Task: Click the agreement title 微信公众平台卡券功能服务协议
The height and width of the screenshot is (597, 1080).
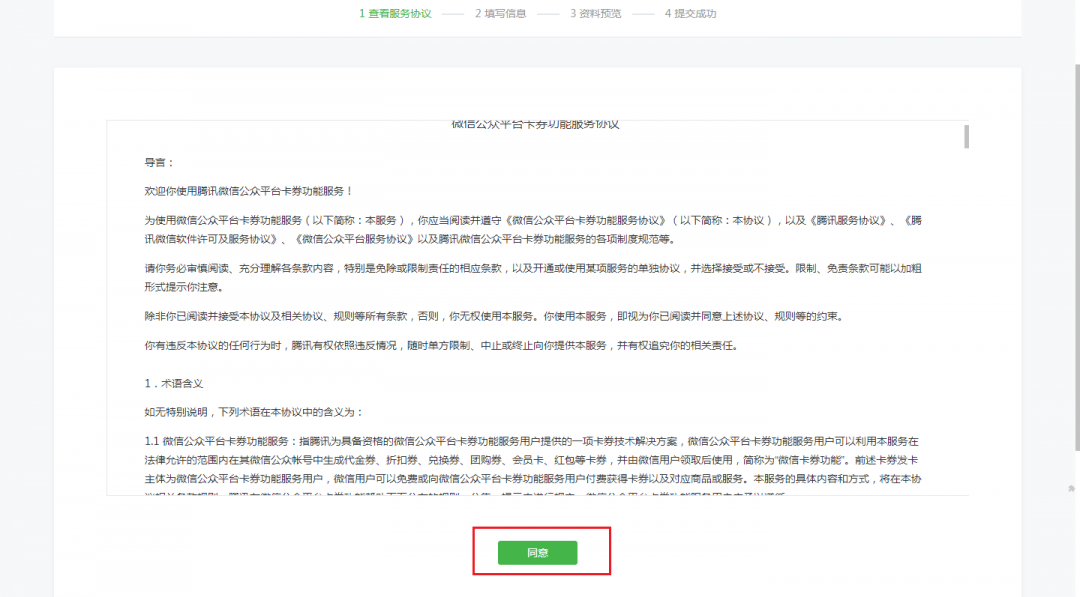Action: pos(535,125)
